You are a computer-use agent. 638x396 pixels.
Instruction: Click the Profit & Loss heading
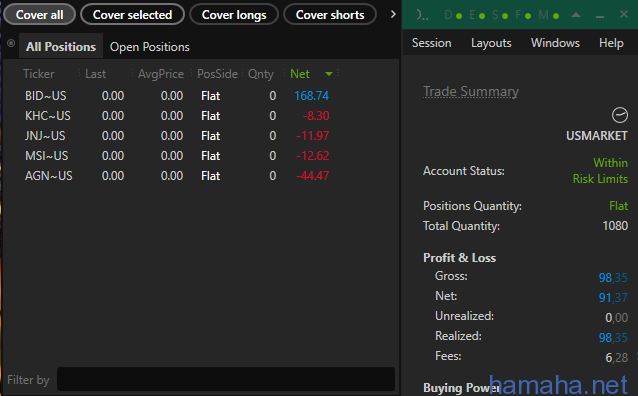coord(459,258)
